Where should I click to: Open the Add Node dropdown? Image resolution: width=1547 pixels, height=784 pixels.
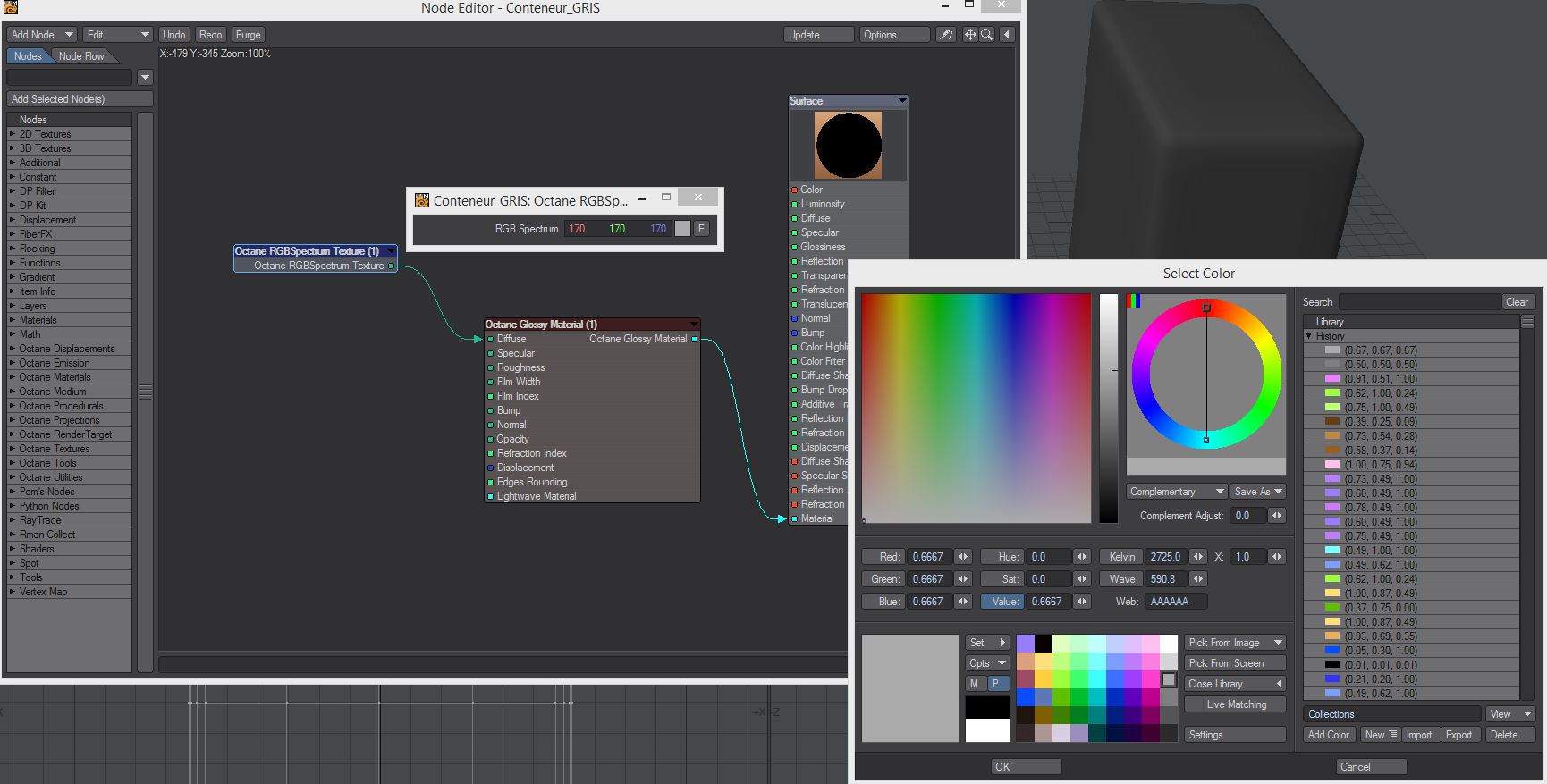click(x=41, y=35)
